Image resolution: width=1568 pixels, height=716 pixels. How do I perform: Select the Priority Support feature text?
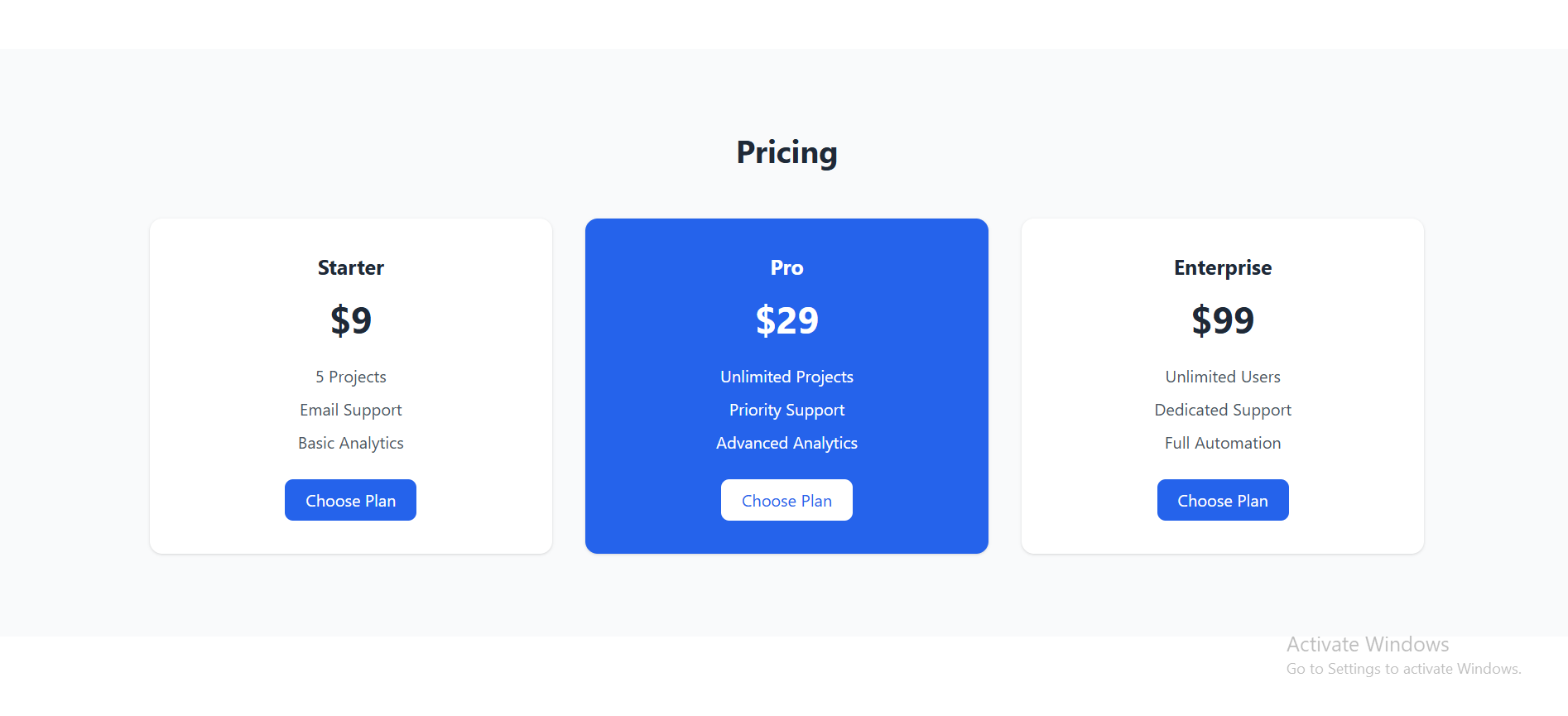tap(786, 410)
